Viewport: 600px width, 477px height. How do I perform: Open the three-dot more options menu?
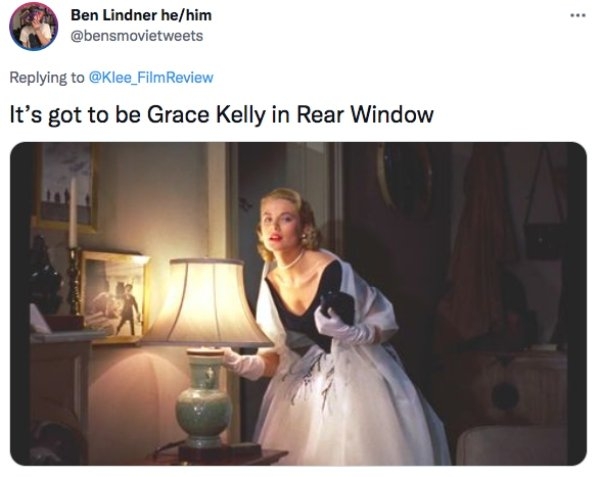578,16
